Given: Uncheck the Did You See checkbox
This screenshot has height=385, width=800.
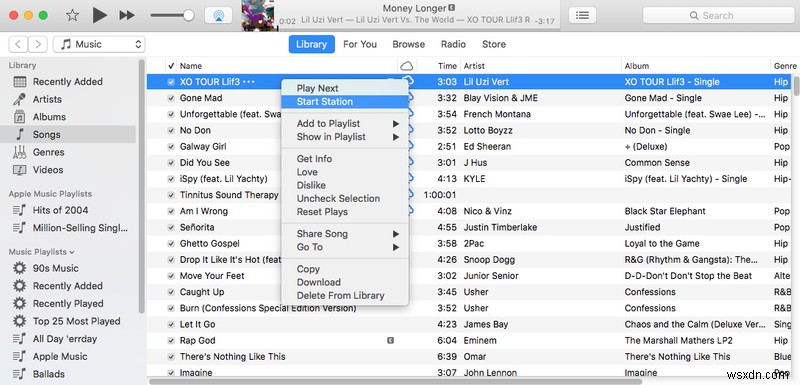Looking at the screenshot, I should 171,163.
